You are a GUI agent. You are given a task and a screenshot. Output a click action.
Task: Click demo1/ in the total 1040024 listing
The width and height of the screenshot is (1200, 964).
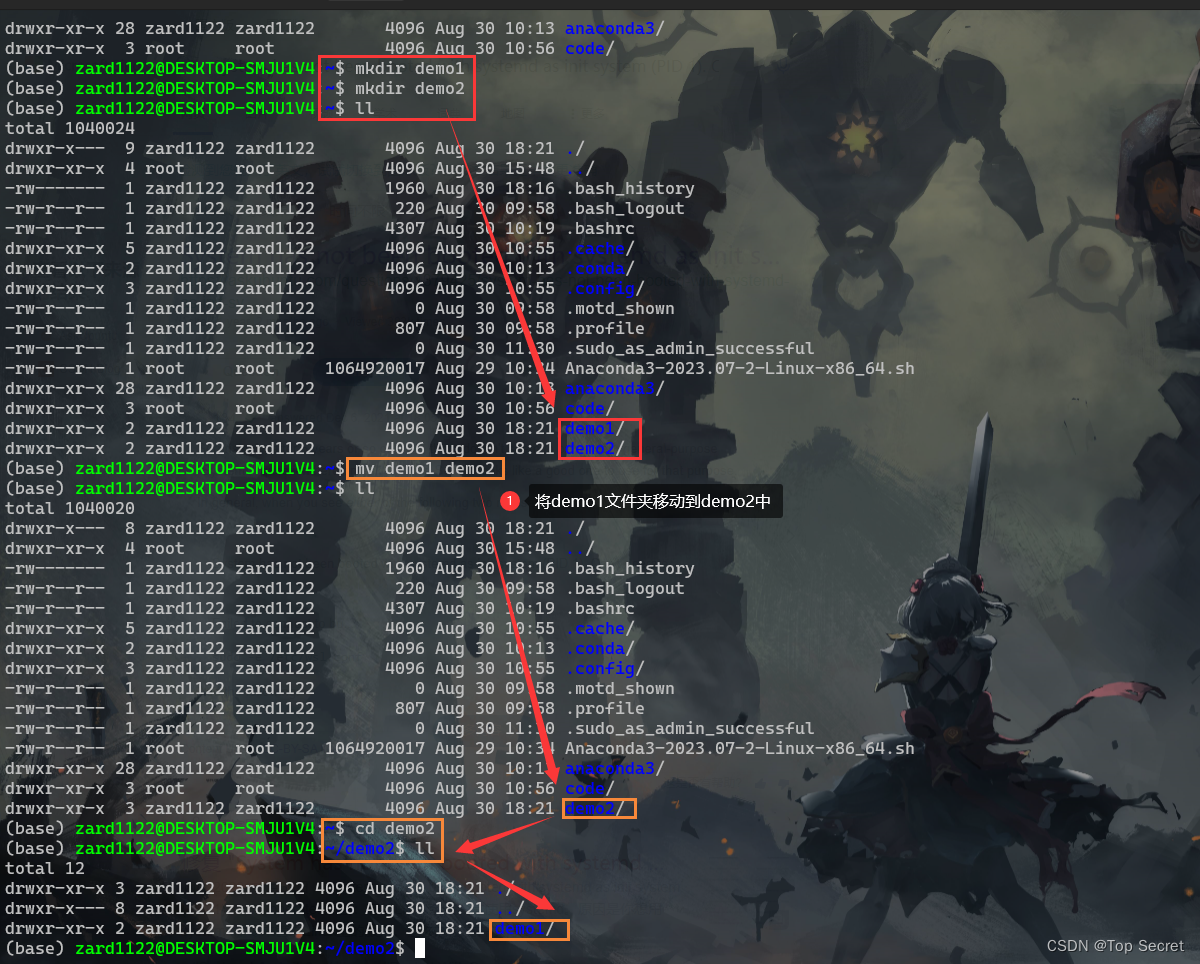tap(595, 428)
